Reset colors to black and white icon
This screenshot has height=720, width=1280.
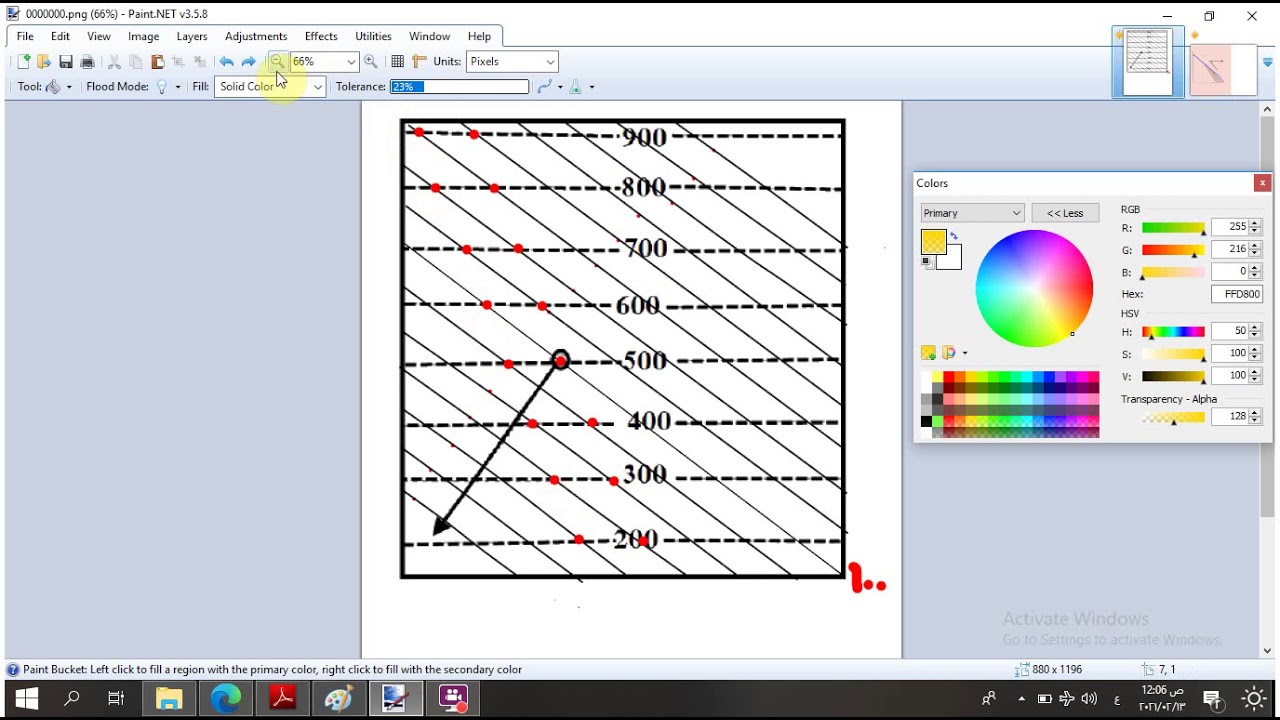point(927,262)
